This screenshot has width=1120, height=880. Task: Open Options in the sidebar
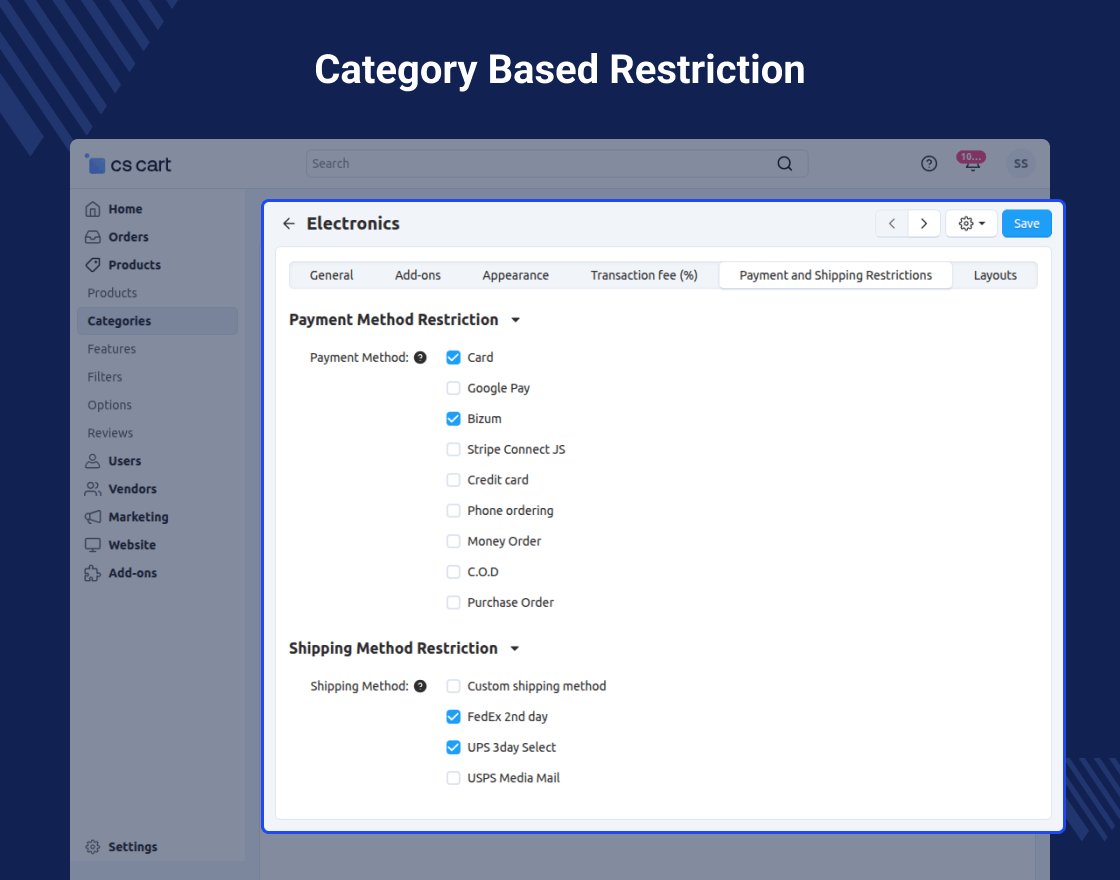tap(109, 405)
